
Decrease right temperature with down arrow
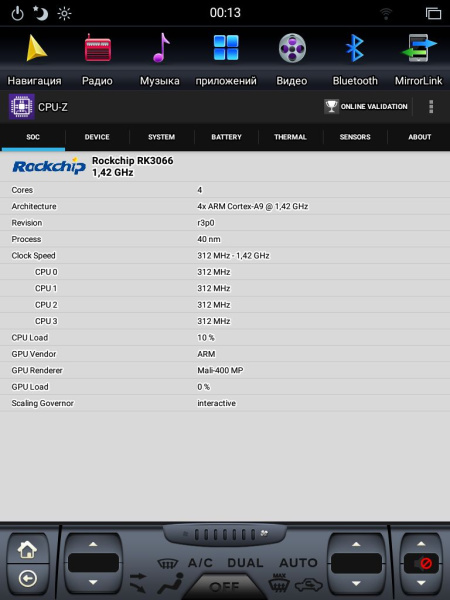[356, 583]
